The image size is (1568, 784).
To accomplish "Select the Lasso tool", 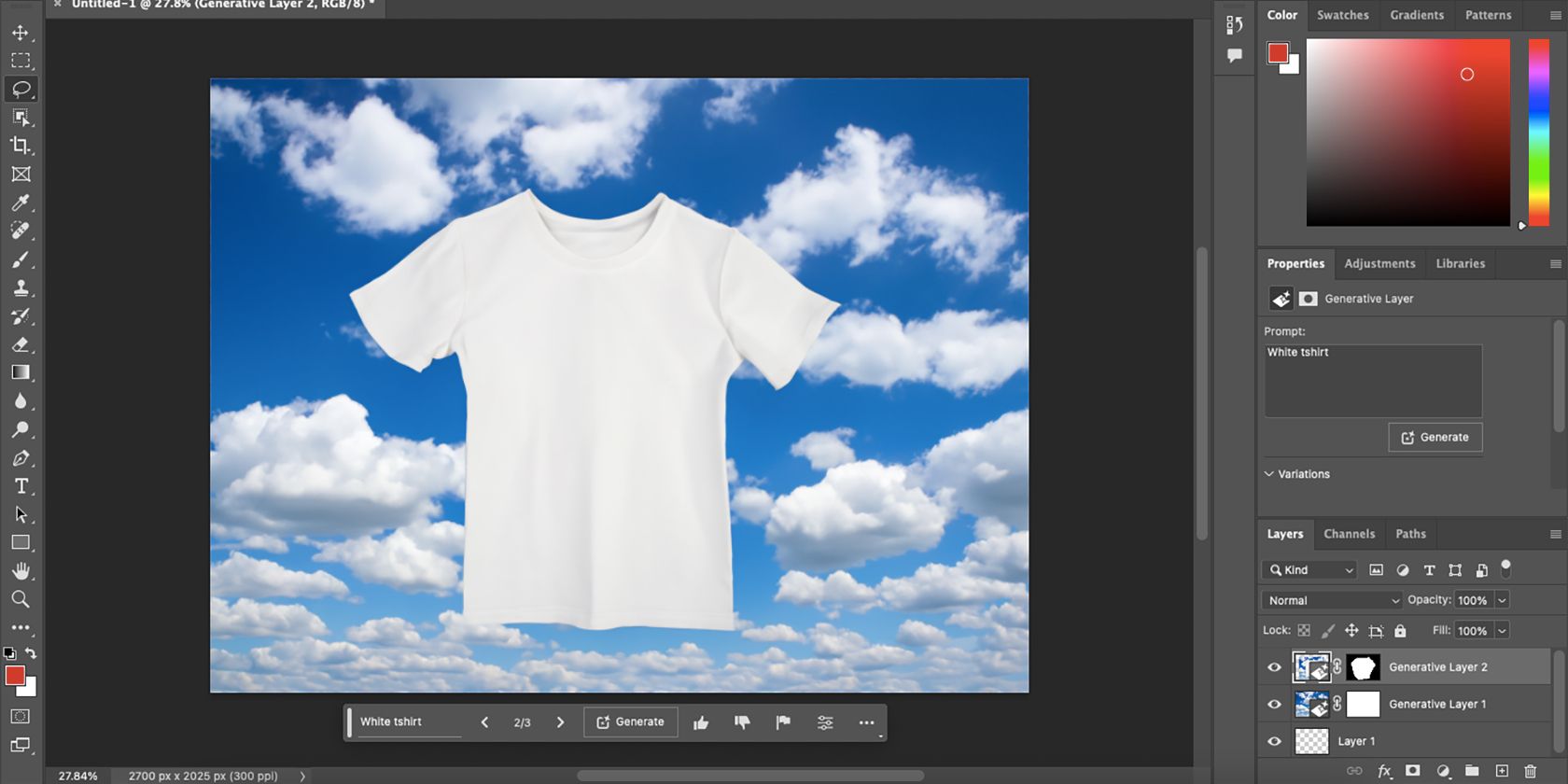I will point(21,90).
